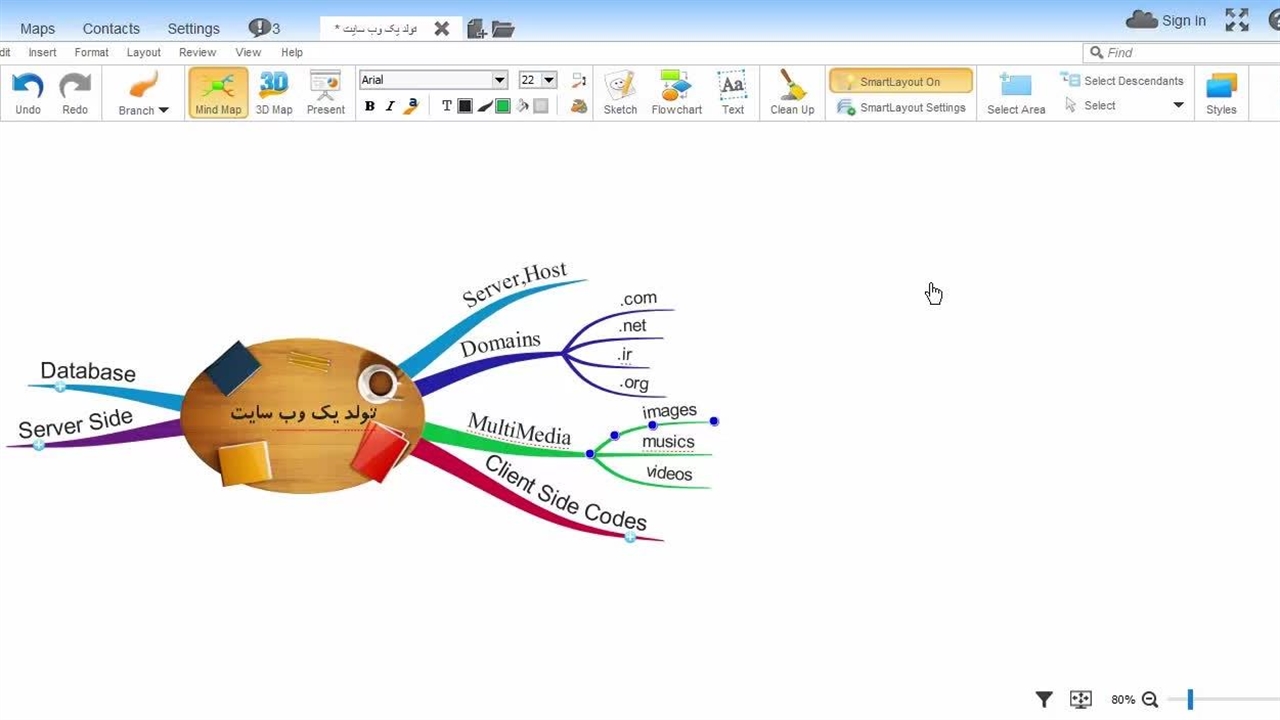The height and width of the screenshot is (720, 1280).
Task: Open the Format menu
Action: click(x=91, y=52)
